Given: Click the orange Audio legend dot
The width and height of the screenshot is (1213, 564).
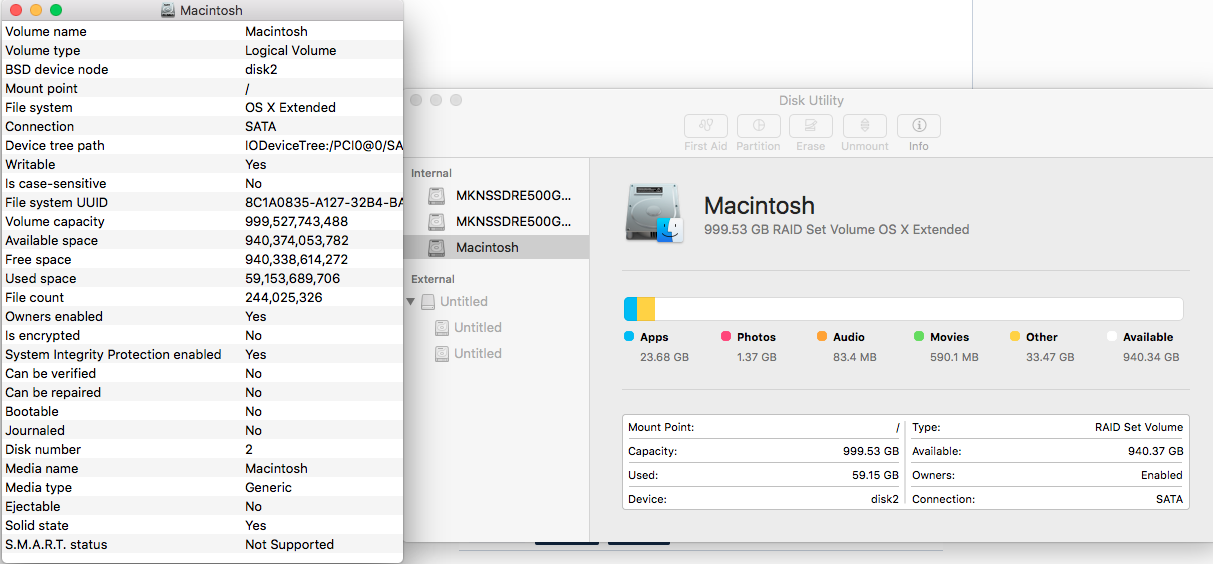Looking at the screenshot, I should [822, 337].
